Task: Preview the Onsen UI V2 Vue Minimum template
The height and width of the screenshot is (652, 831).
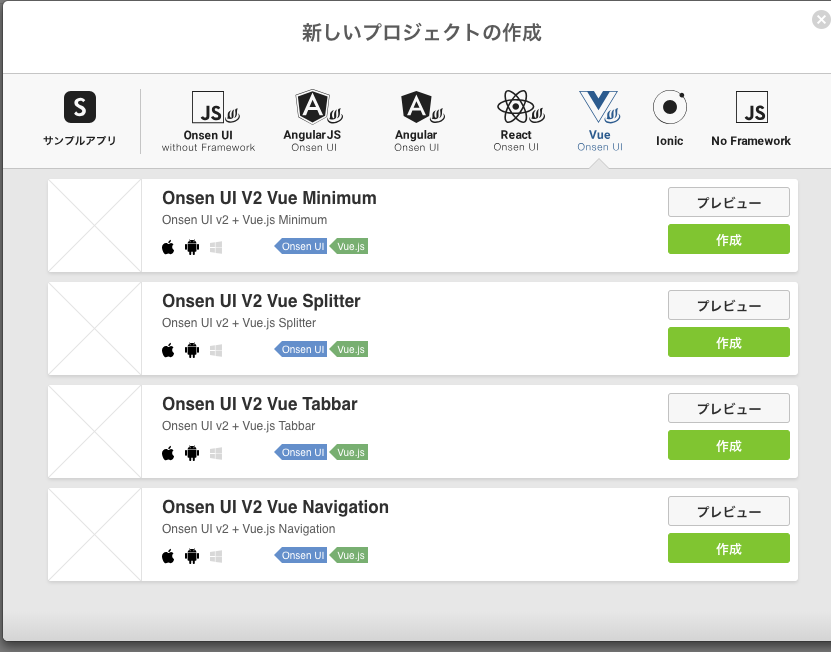Action: point(729,202)
